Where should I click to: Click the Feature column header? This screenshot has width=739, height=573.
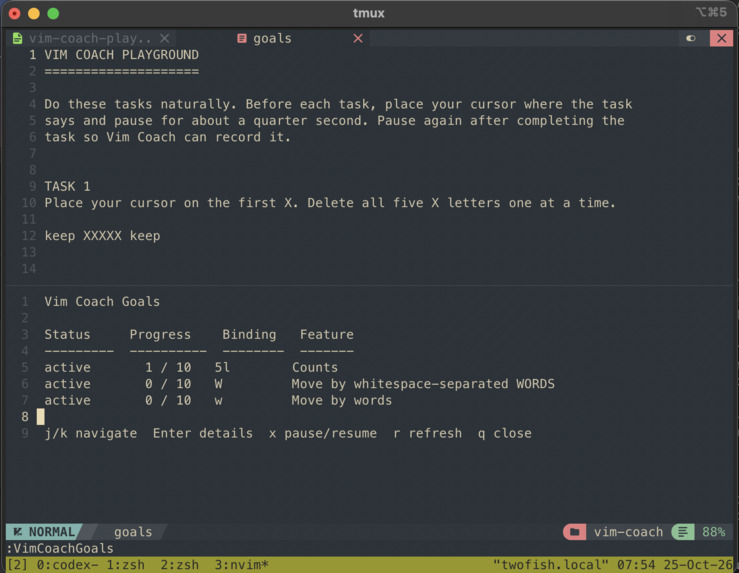pos(327,335)
